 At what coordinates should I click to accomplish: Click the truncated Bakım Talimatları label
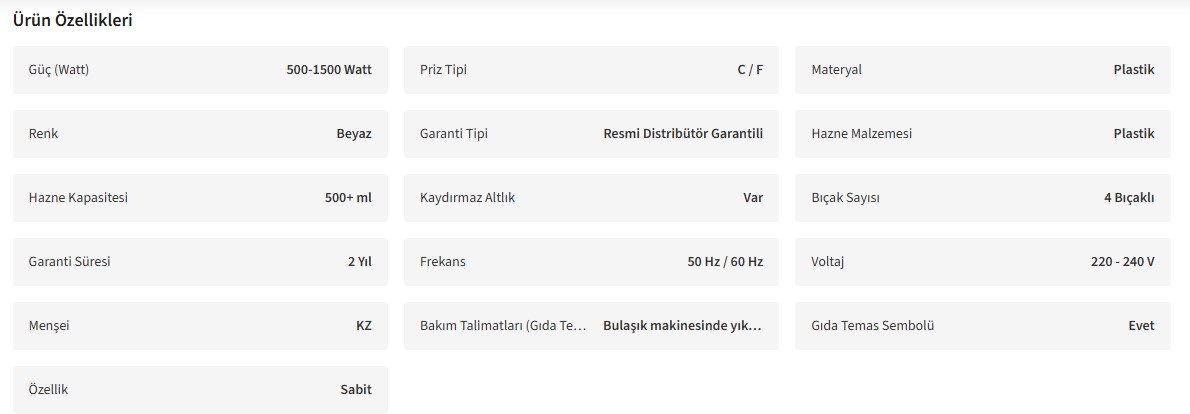503,326
